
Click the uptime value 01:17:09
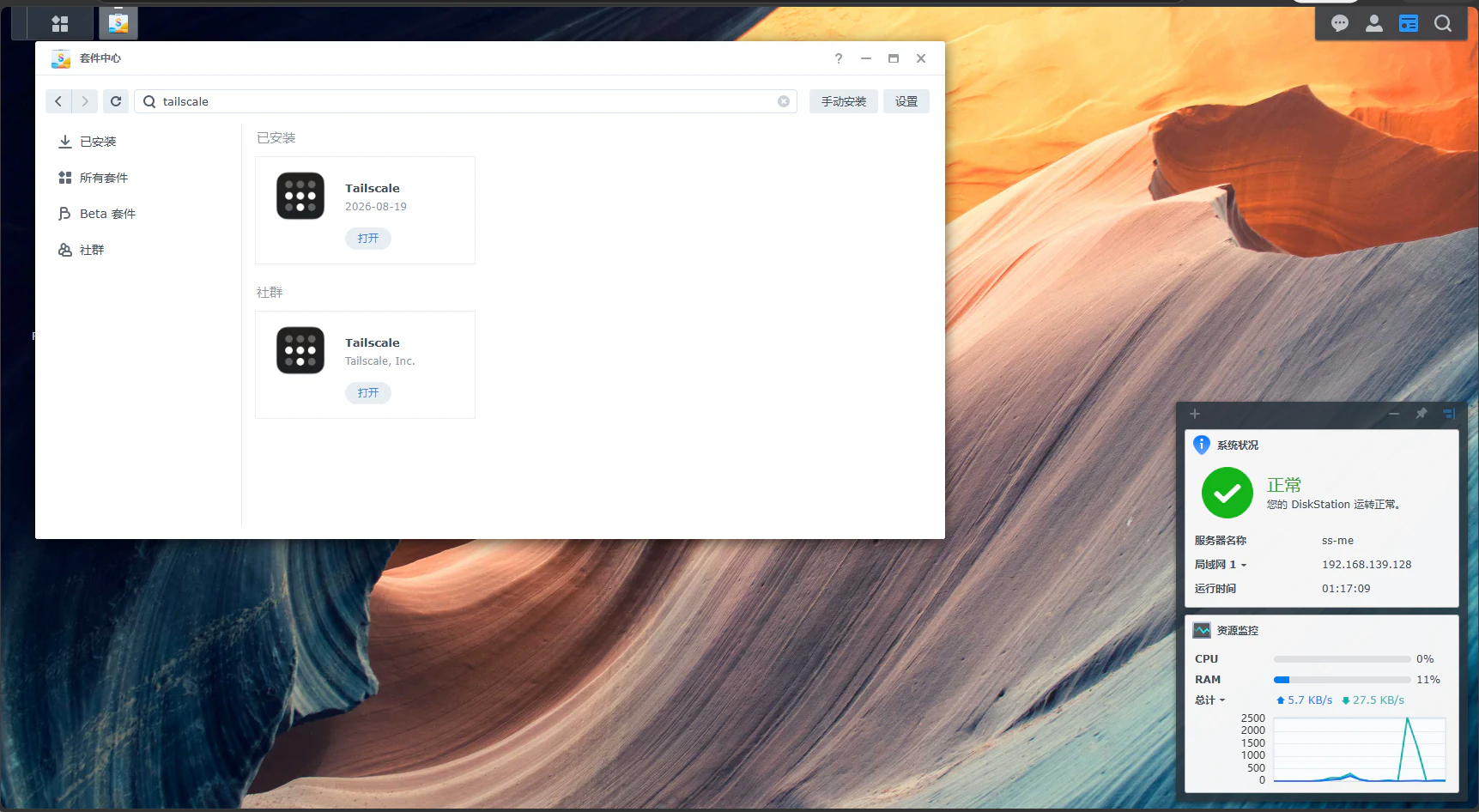click(1346, 589)
